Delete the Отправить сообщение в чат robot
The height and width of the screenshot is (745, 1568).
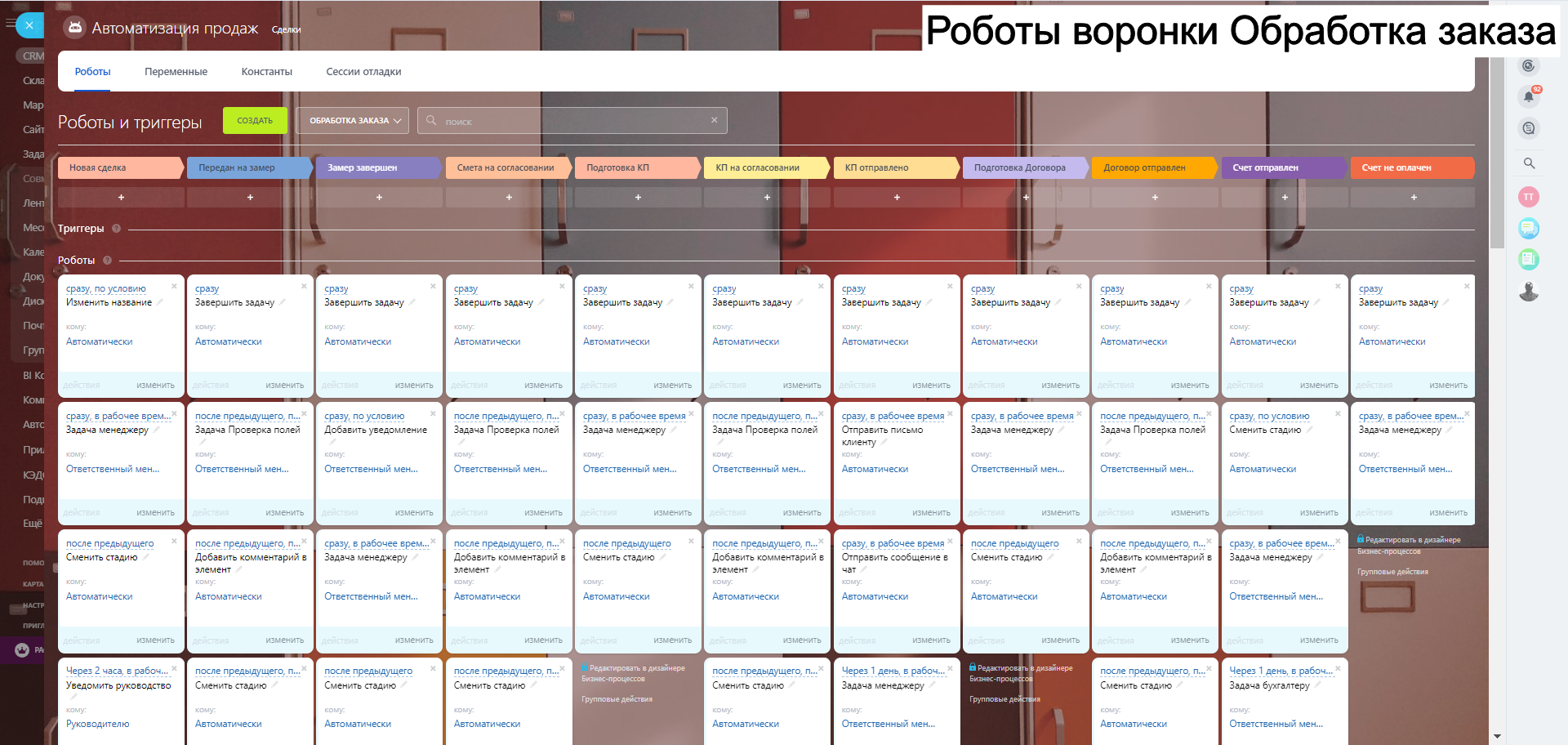[x=950, y=541]
